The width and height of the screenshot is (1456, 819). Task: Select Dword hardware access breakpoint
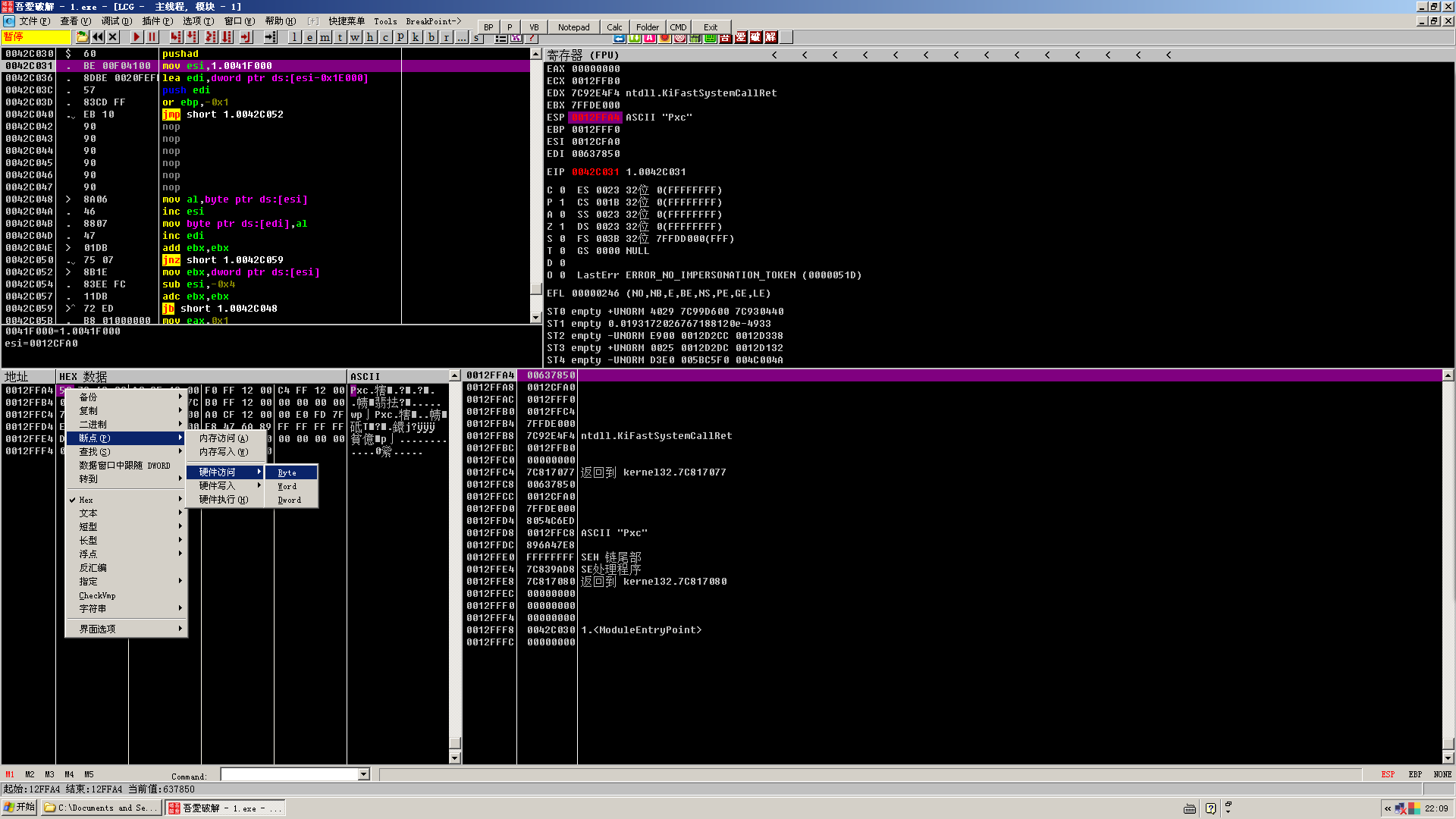(290, 500)
